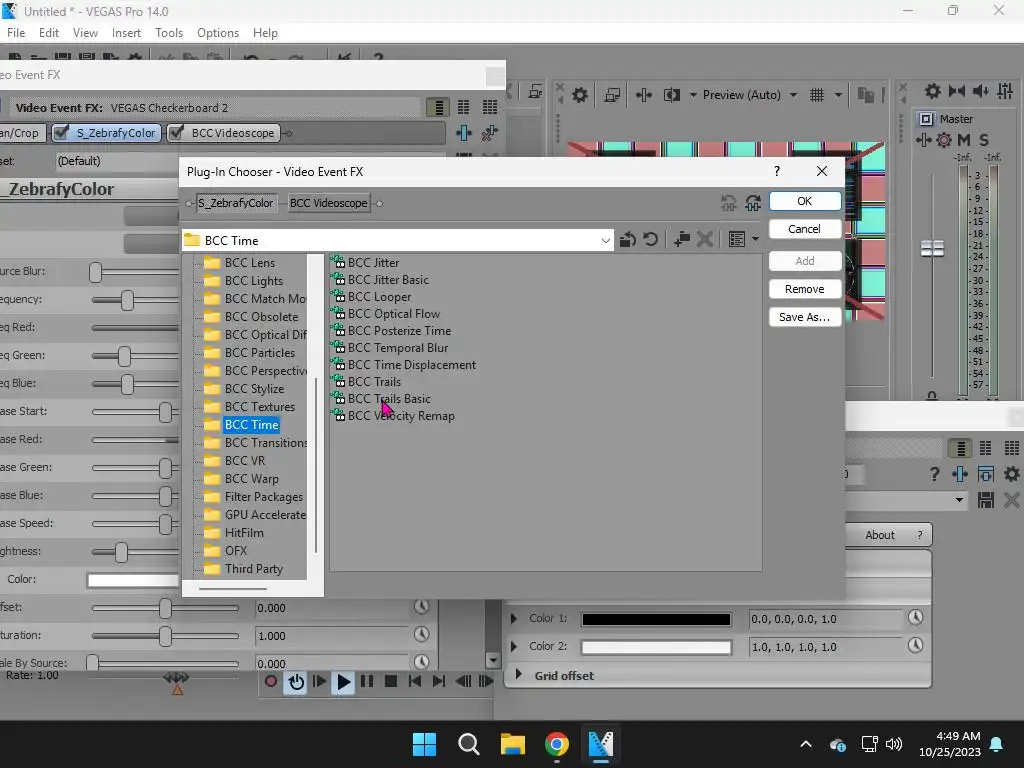Toggle Split Screen View in preview
The image size is (1024, 768).
[672, 95]
